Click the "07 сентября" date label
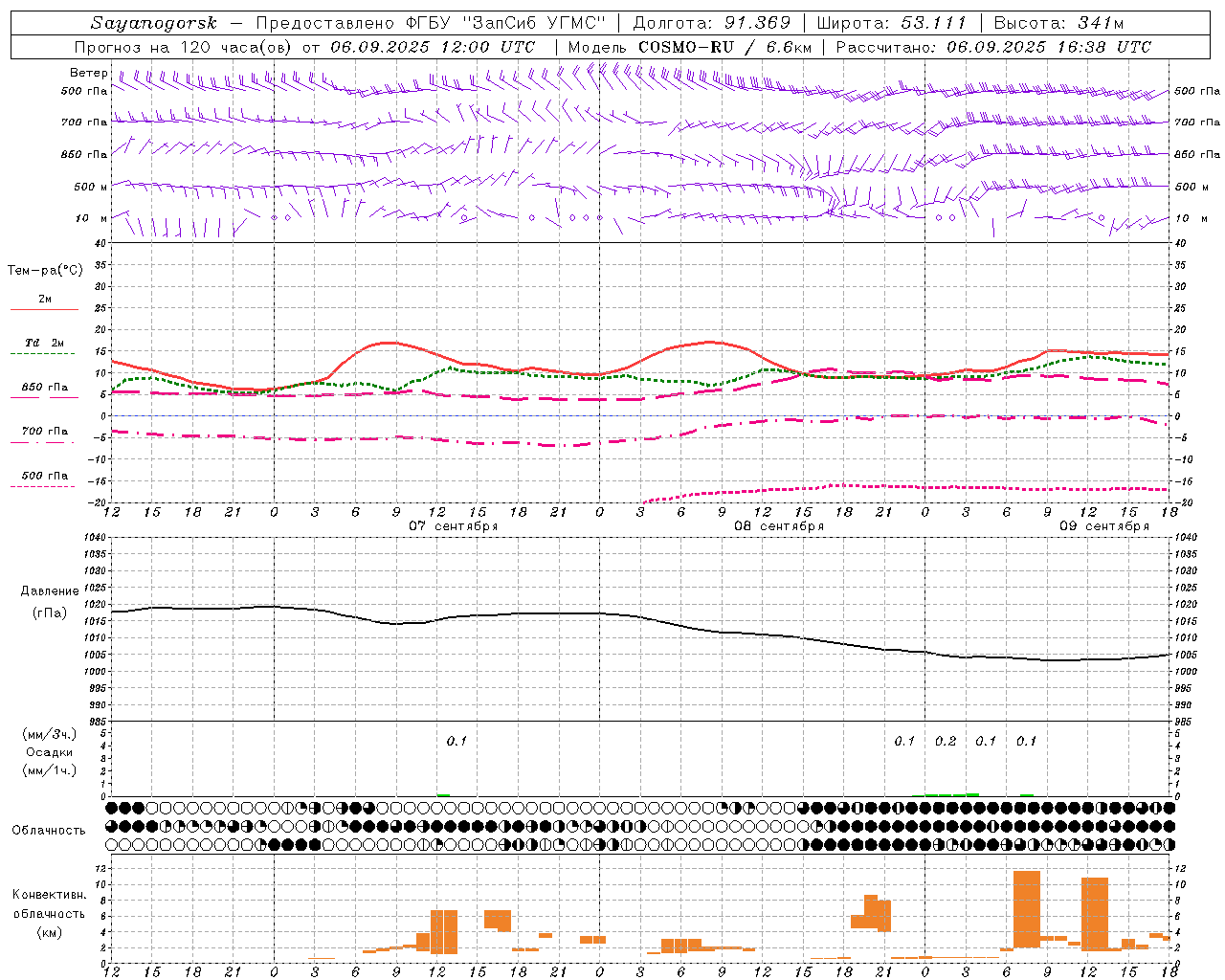Screen dimensions: 1225x980 coord(454,526)
